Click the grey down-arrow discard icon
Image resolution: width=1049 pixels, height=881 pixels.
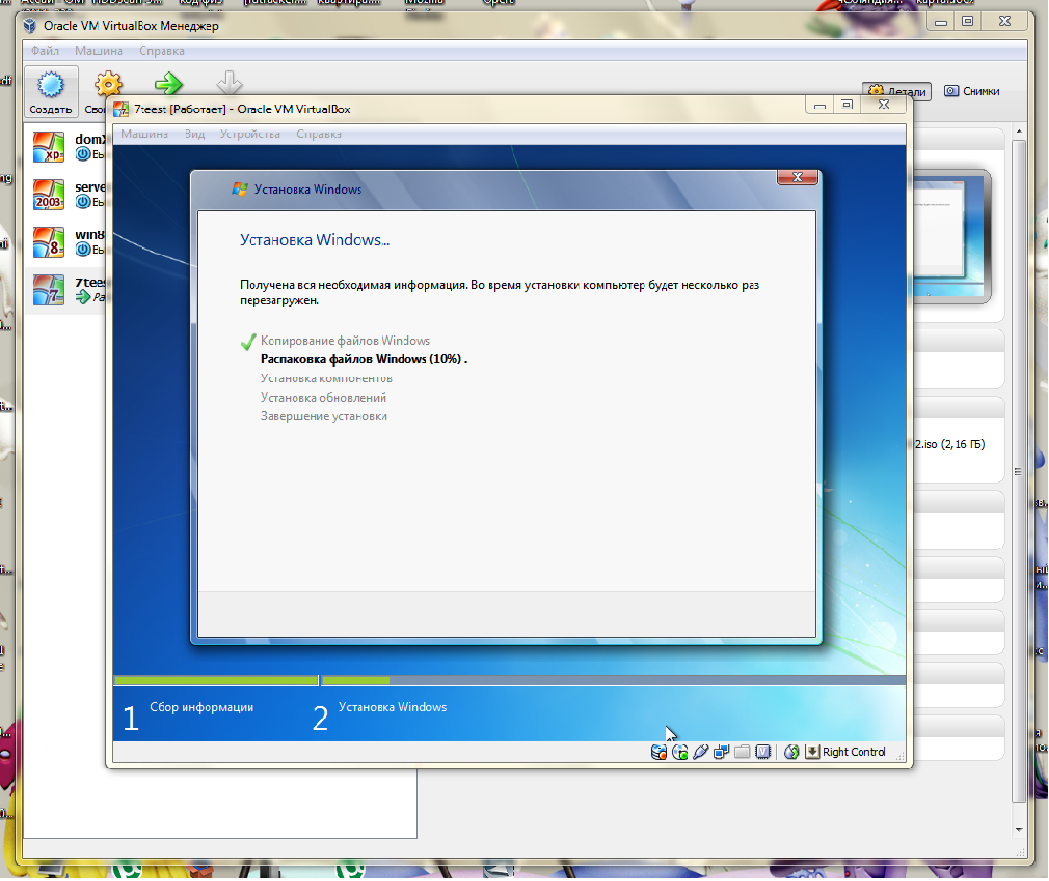pyautogui.click(x=229, y=82)
